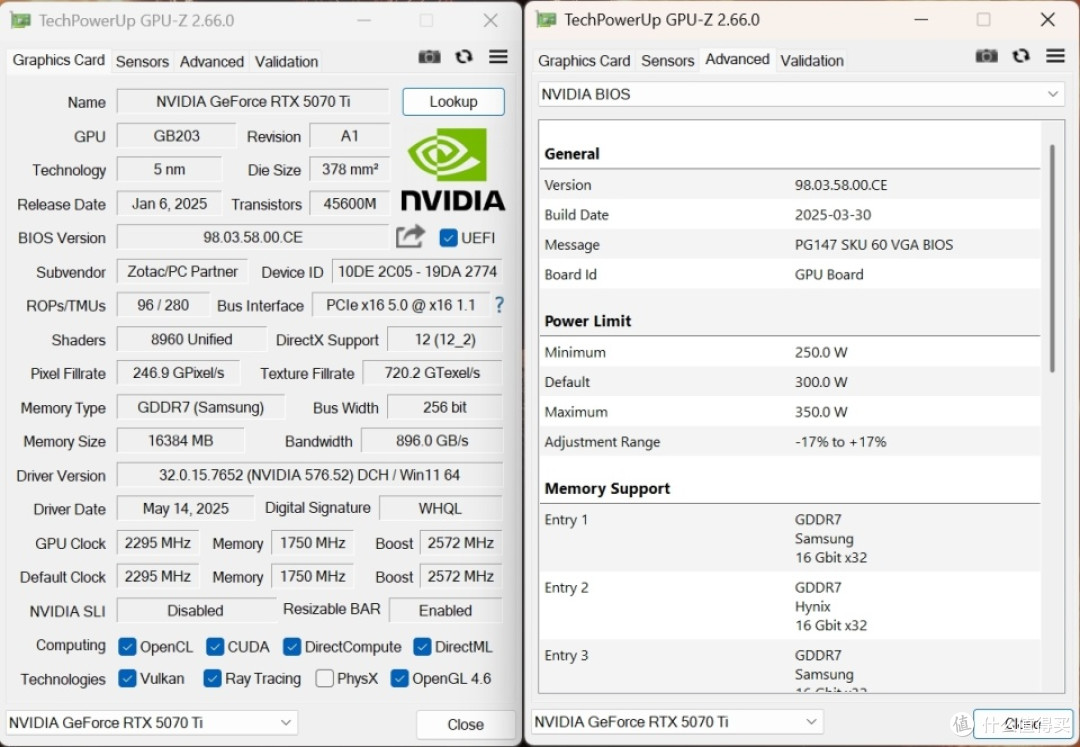Image resolution: width=1080 pixels, height=747 pixels.
Task: Click the Driver Version field
Action: [309, 475]
